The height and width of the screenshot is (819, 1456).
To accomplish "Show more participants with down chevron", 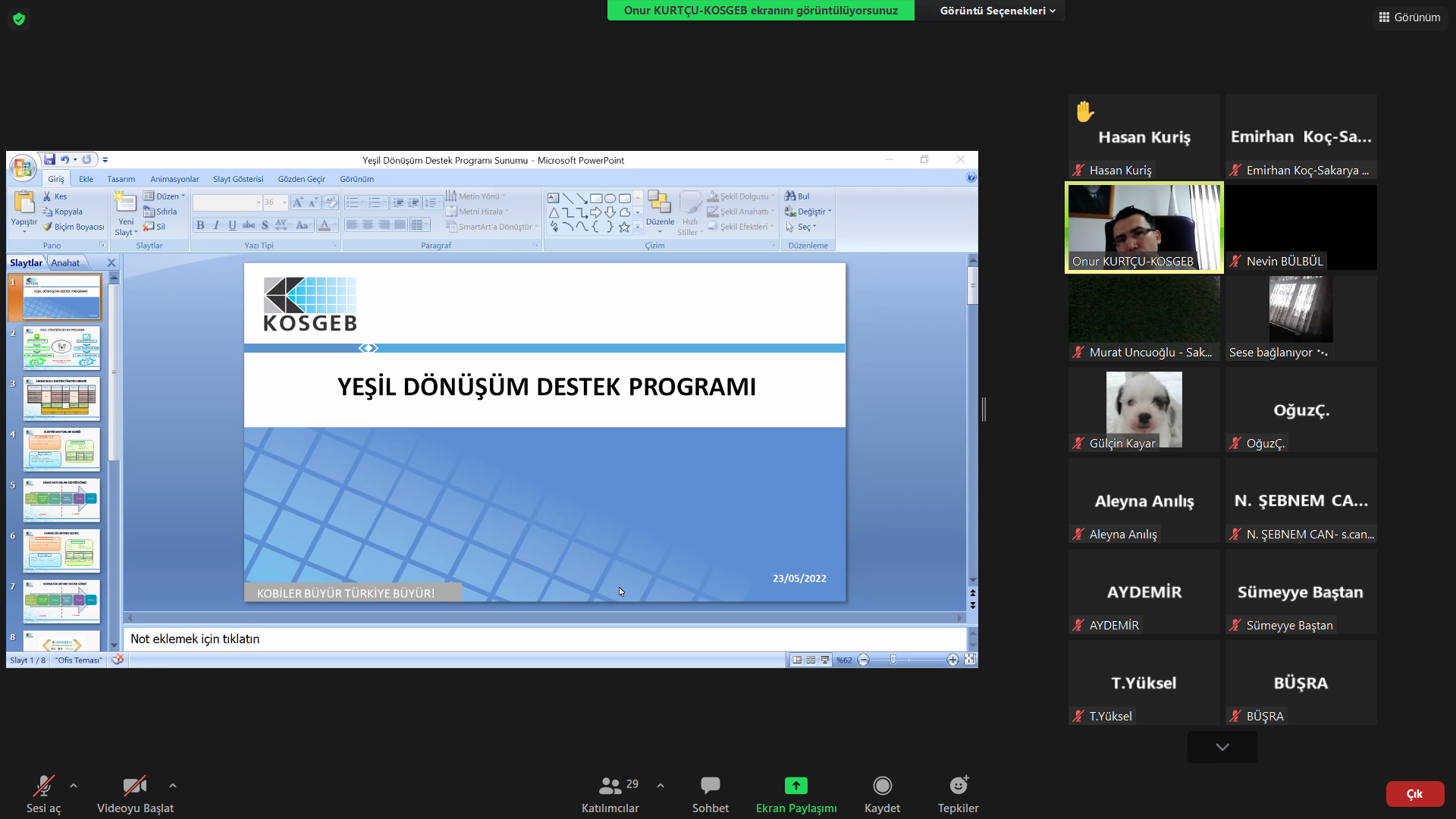I will coord(1222,747).
